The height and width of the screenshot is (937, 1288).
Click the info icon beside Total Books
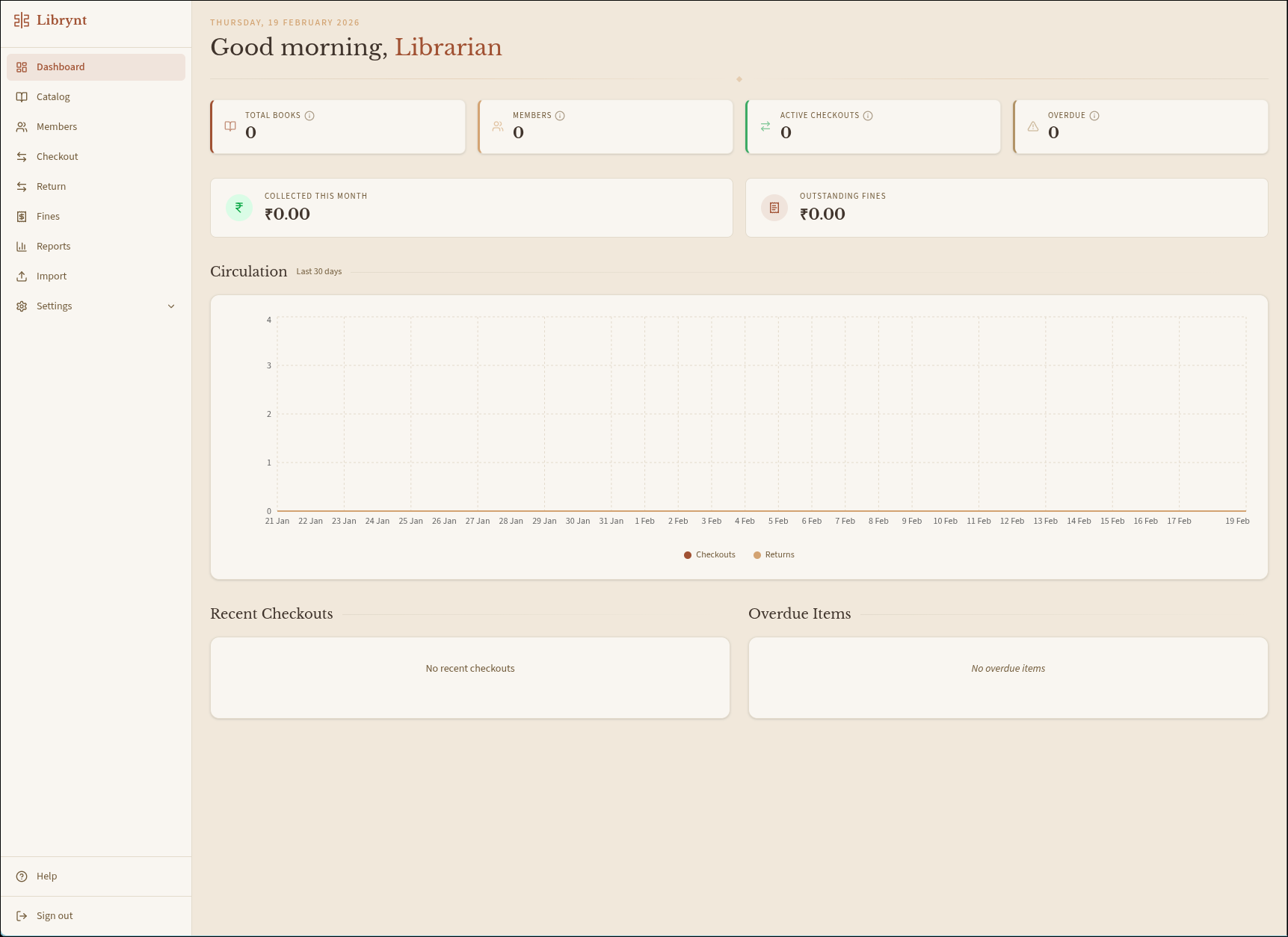310,116
